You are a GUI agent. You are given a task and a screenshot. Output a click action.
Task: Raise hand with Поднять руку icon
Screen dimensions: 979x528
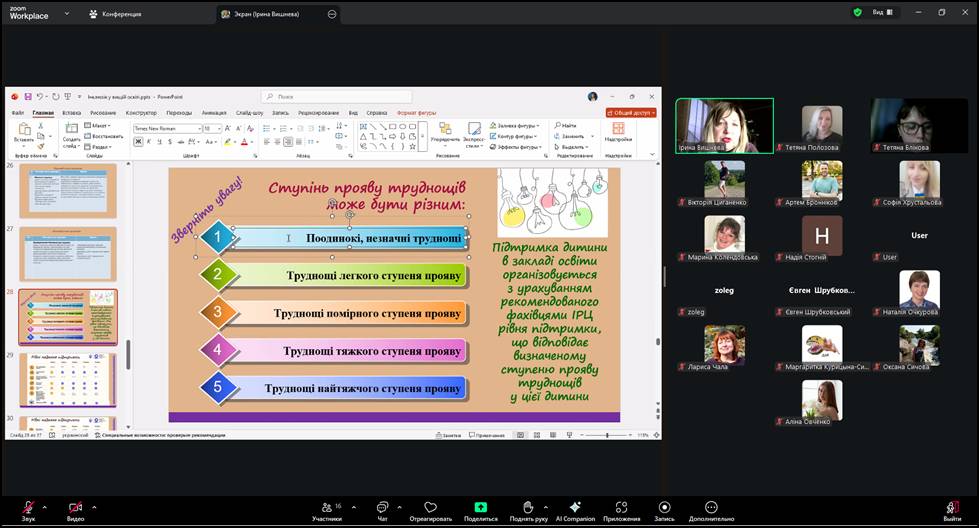528,507
